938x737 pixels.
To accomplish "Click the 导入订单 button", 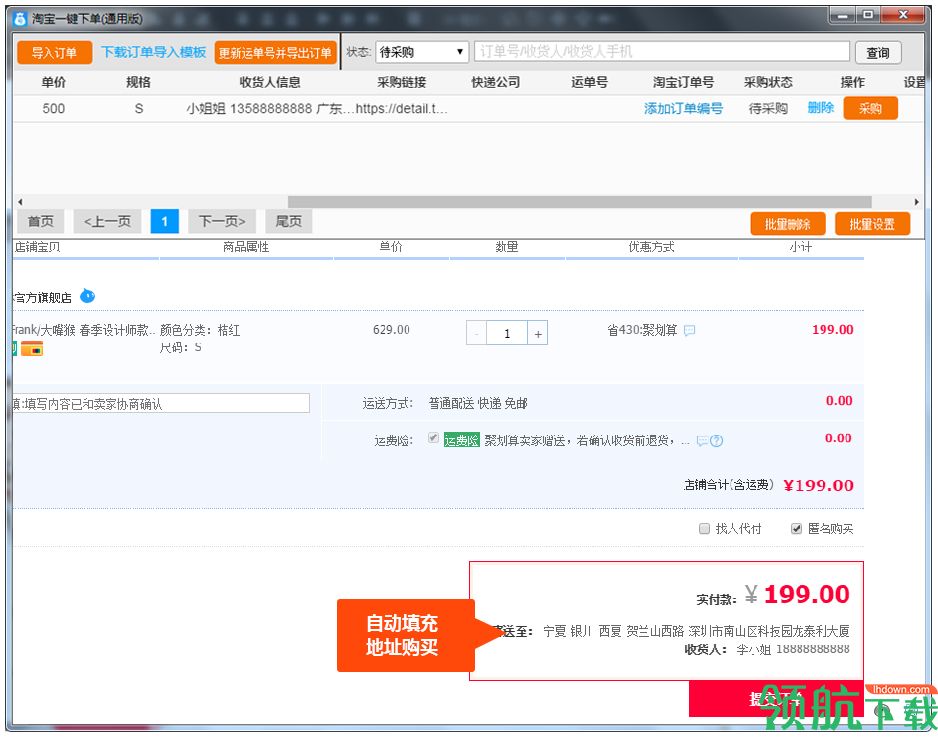I will [x=54, y=53].
